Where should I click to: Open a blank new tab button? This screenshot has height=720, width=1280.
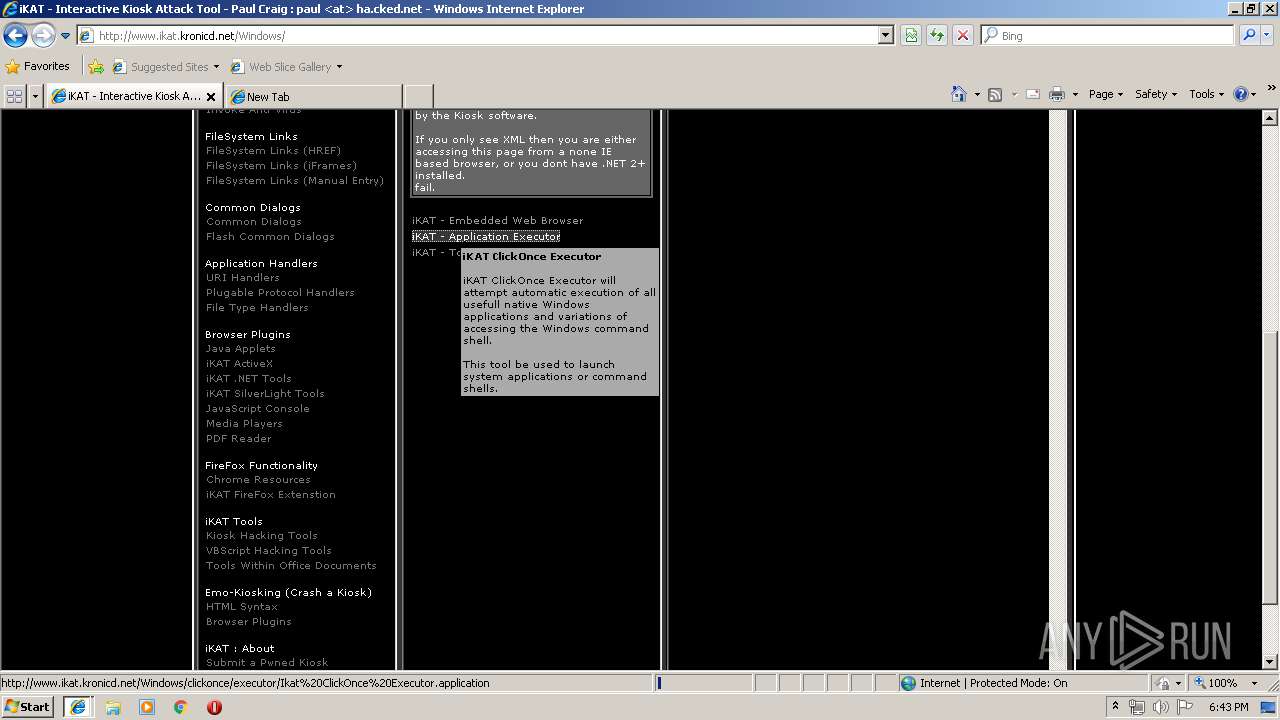(418, 97)
